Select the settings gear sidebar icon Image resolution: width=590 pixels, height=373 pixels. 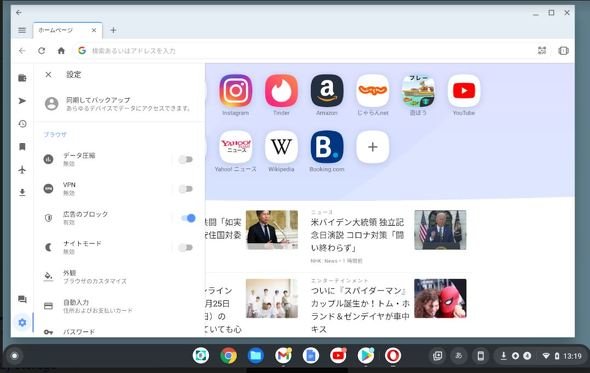pos(22,323)
